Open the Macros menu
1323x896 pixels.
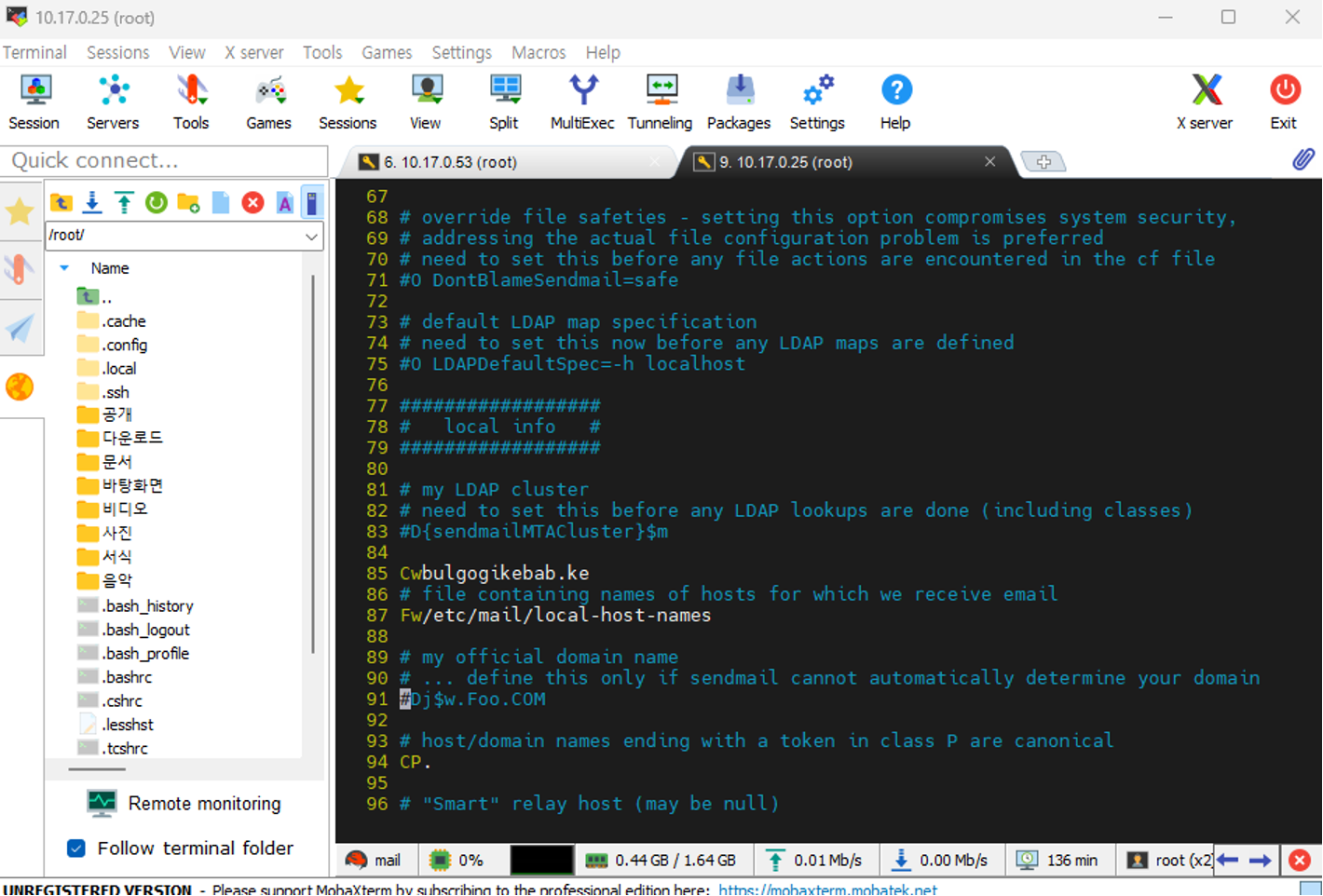coord(539,52)
